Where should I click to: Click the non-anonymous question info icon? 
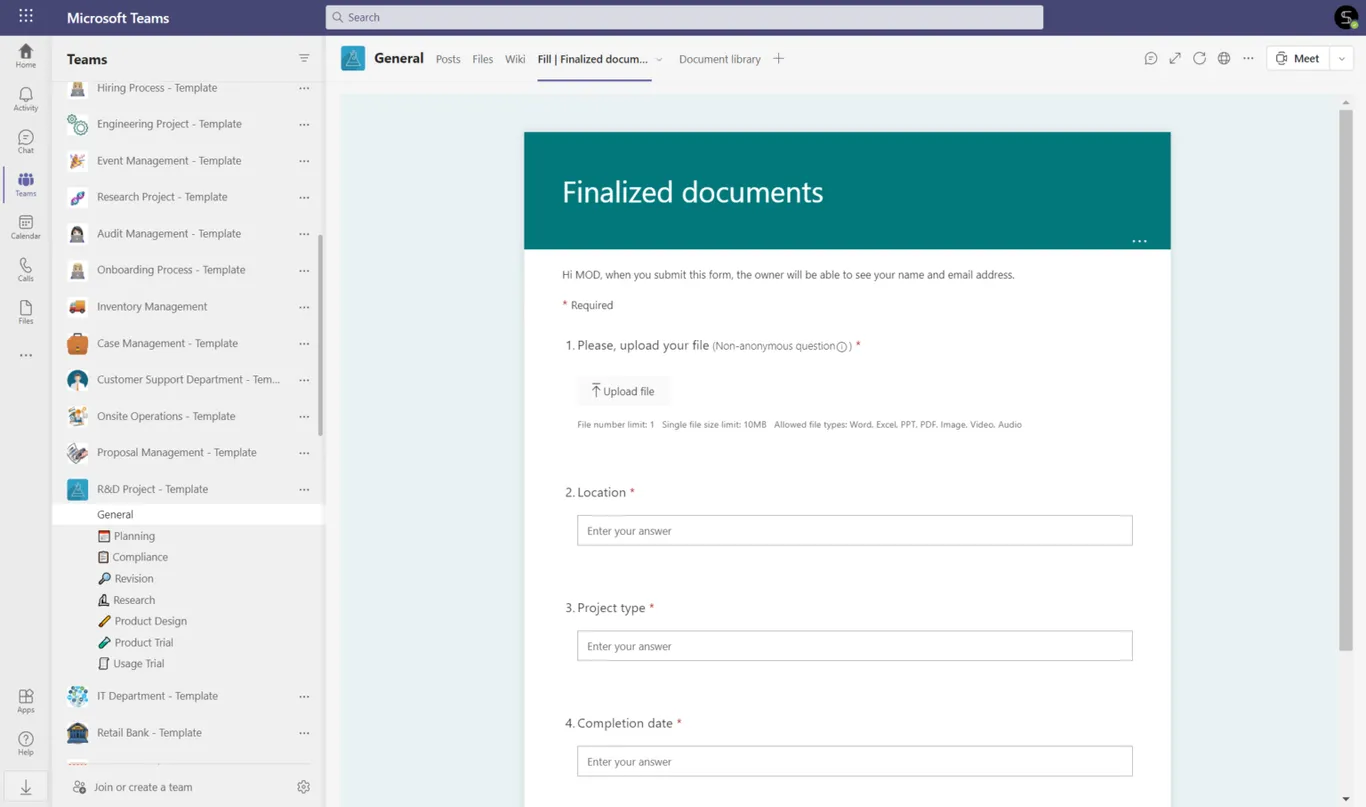coord(842,347)
